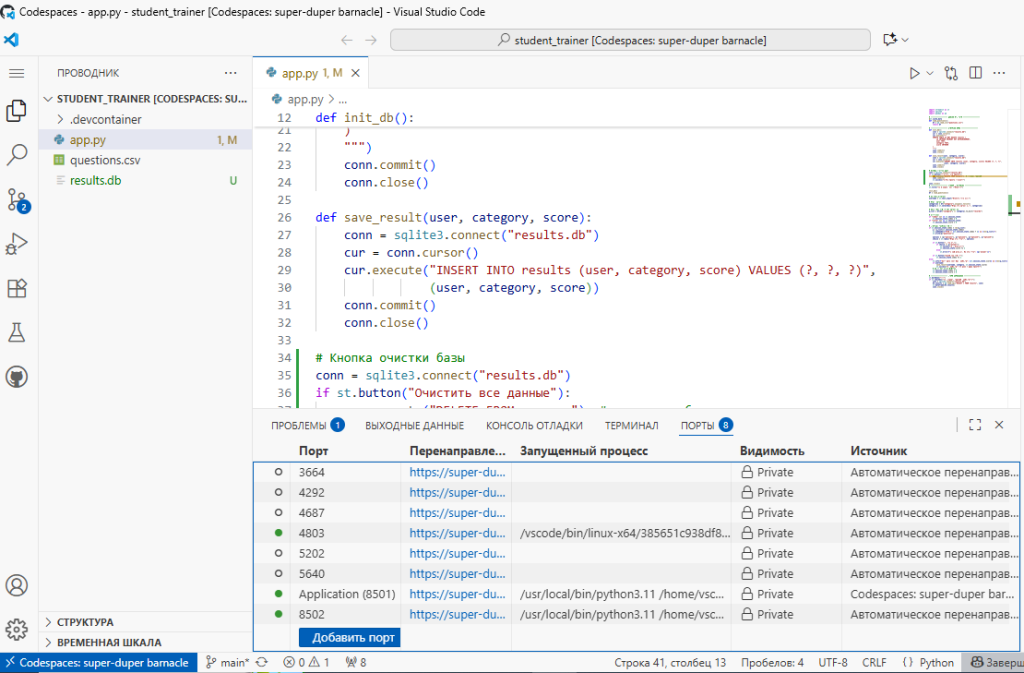This screenshot has height=673, width=1024.
Task: Switch to the ТЕРМИНАЛ tab
Action: tap(632, 425)
